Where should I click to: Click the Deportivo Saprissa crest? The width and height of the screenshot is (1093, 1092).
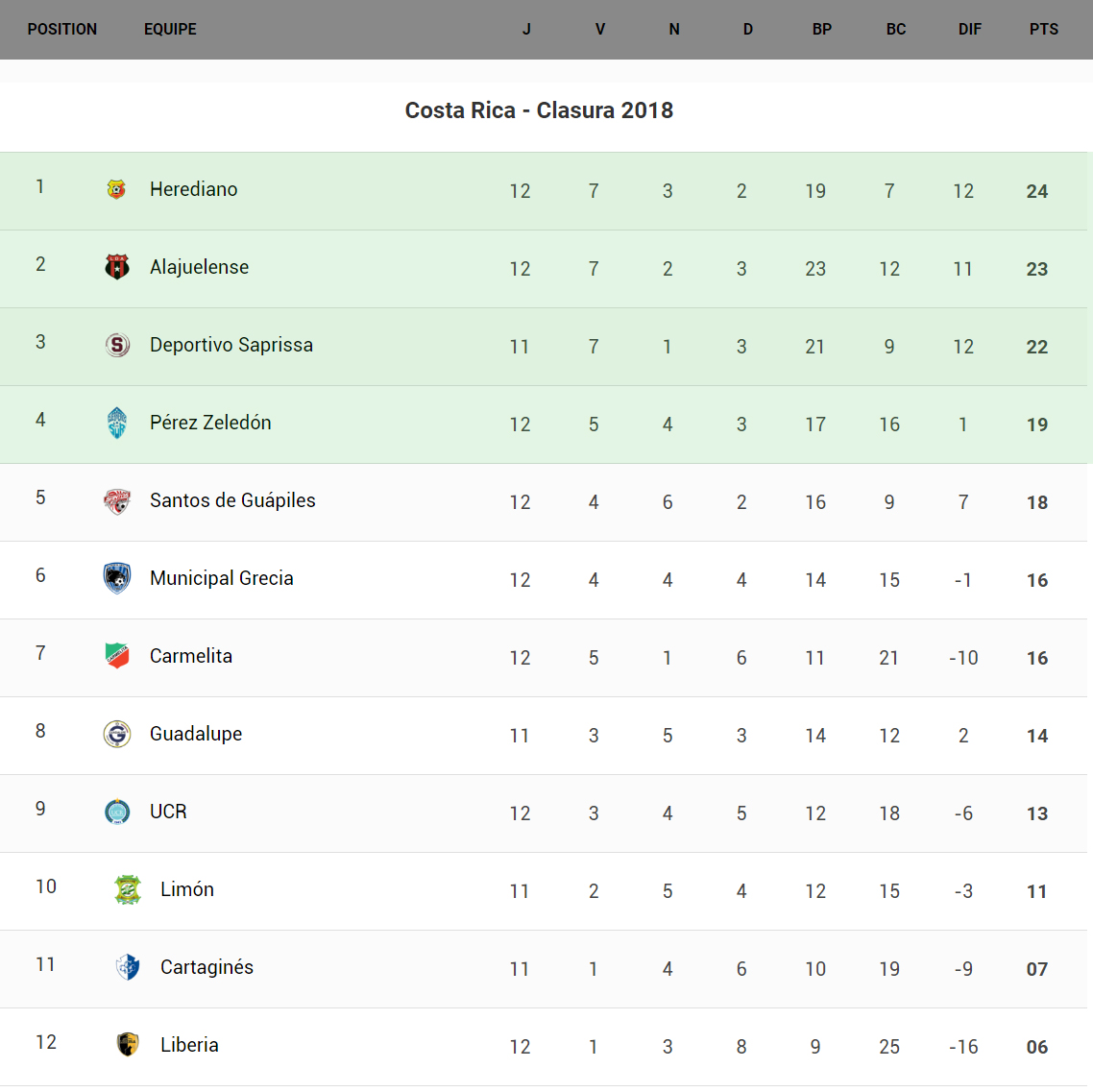[x=117, y=345]
